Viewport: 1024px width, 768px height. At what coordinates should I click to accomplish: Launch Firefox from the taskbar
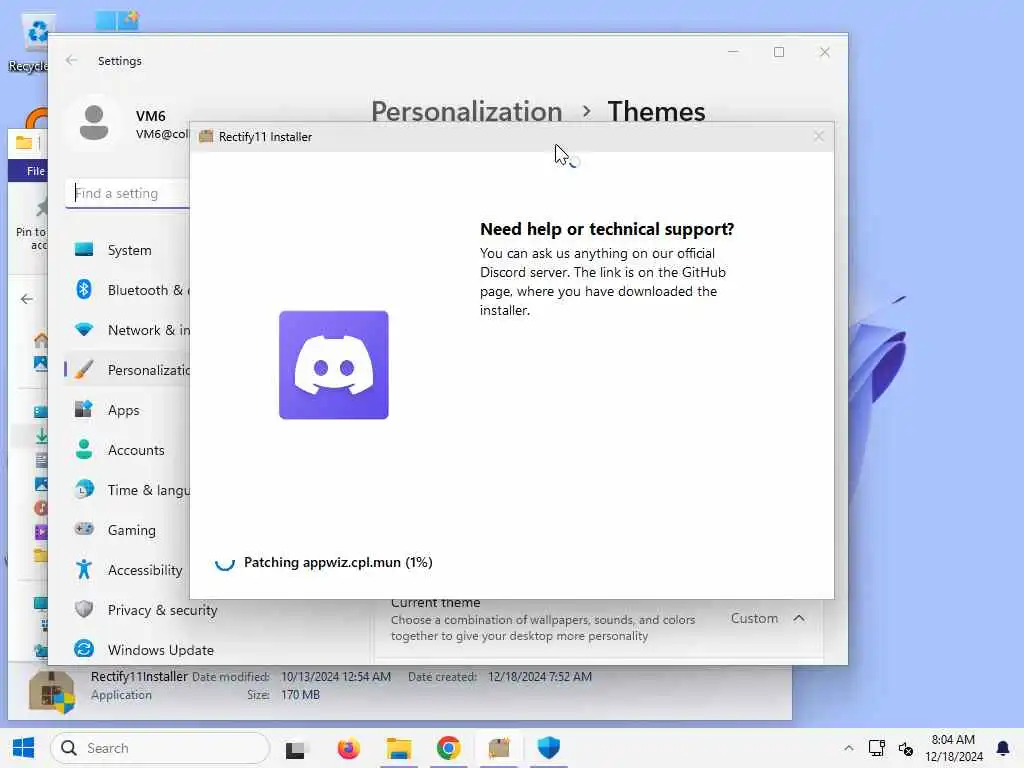point(348,748)
